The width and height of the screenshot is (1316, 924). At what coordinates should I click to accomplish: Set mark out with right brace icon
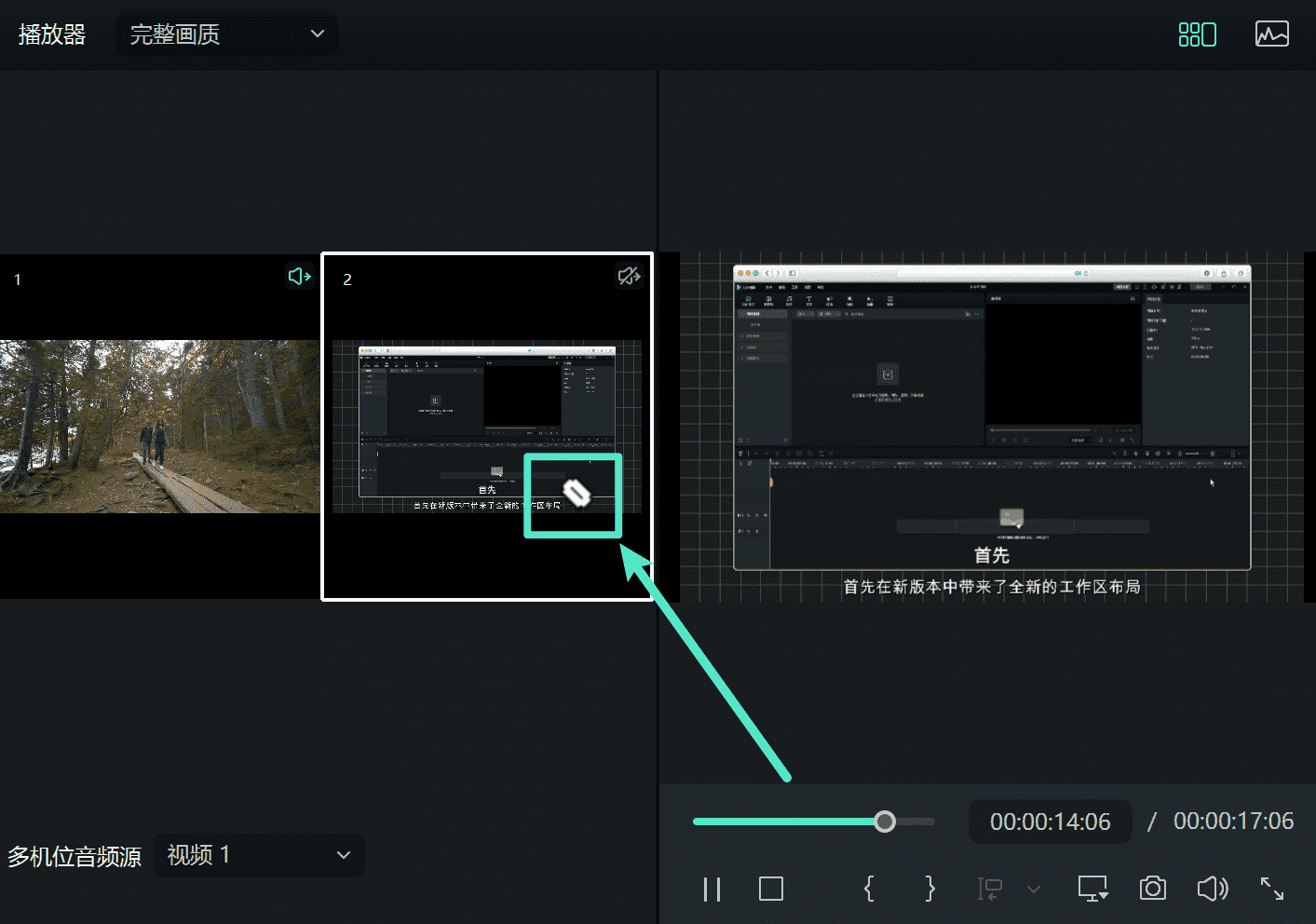(x=929, y=889)
